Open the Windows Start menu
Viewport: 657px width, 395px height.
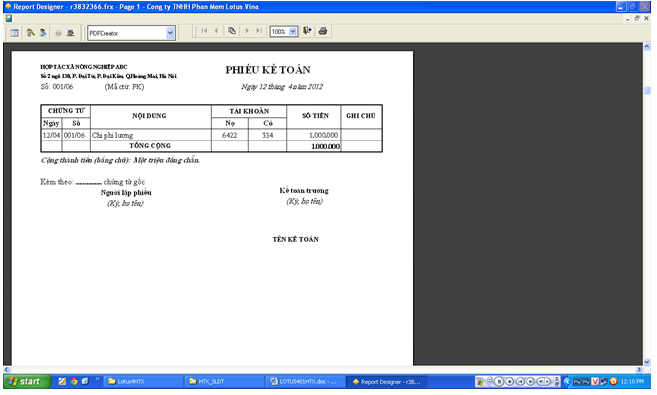pyautogui.click(x=27, y=382)
